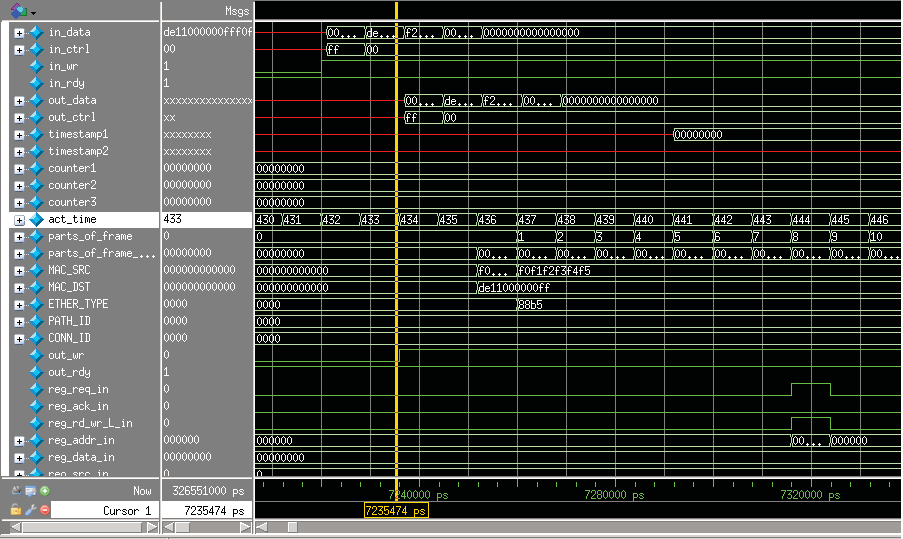This screenshot has width=903, height=539.
Task: Click the wrench icon to edit Cursor 1
Action: [31, 510]
